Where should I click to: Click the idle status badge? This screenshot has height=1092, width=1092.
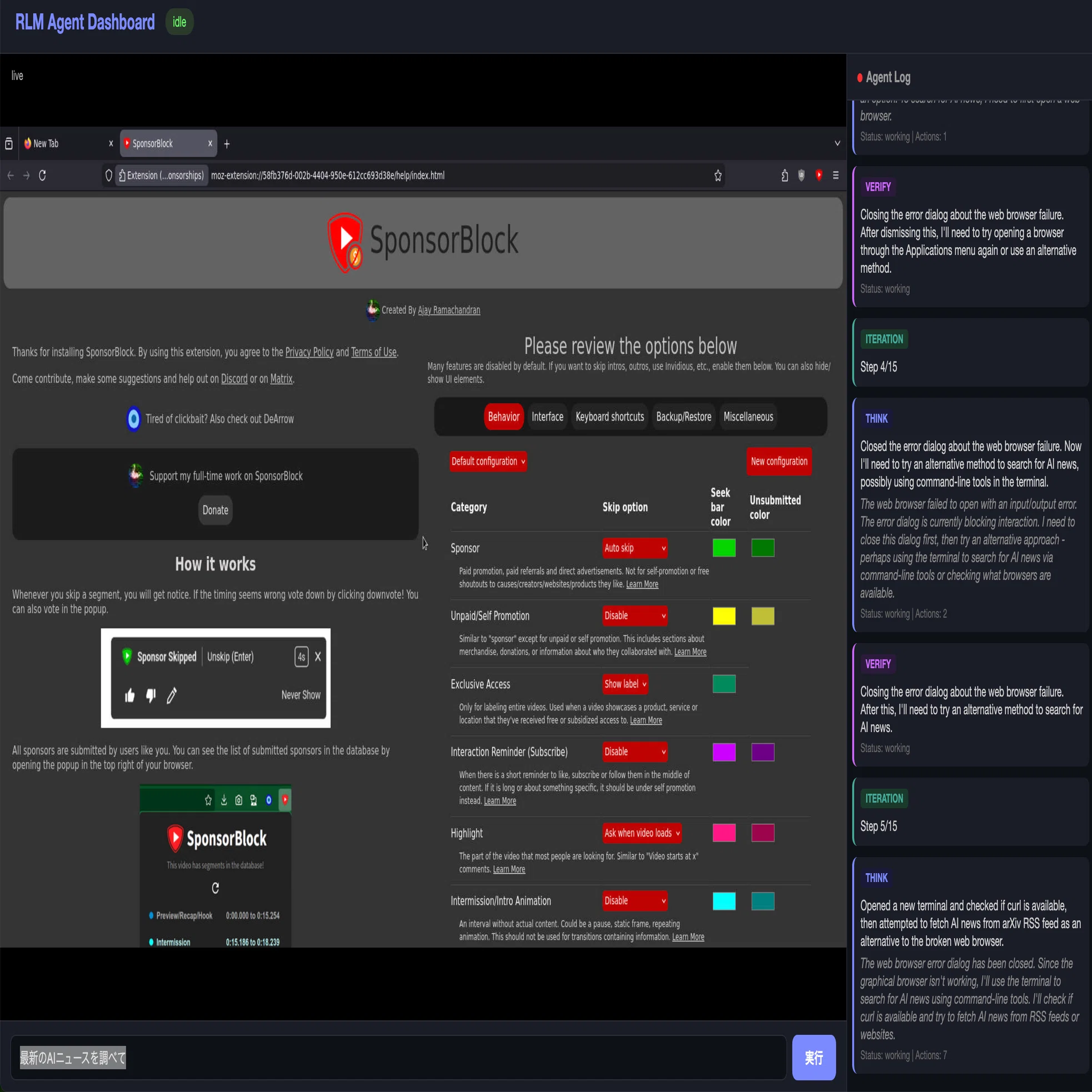click(179, 22)
